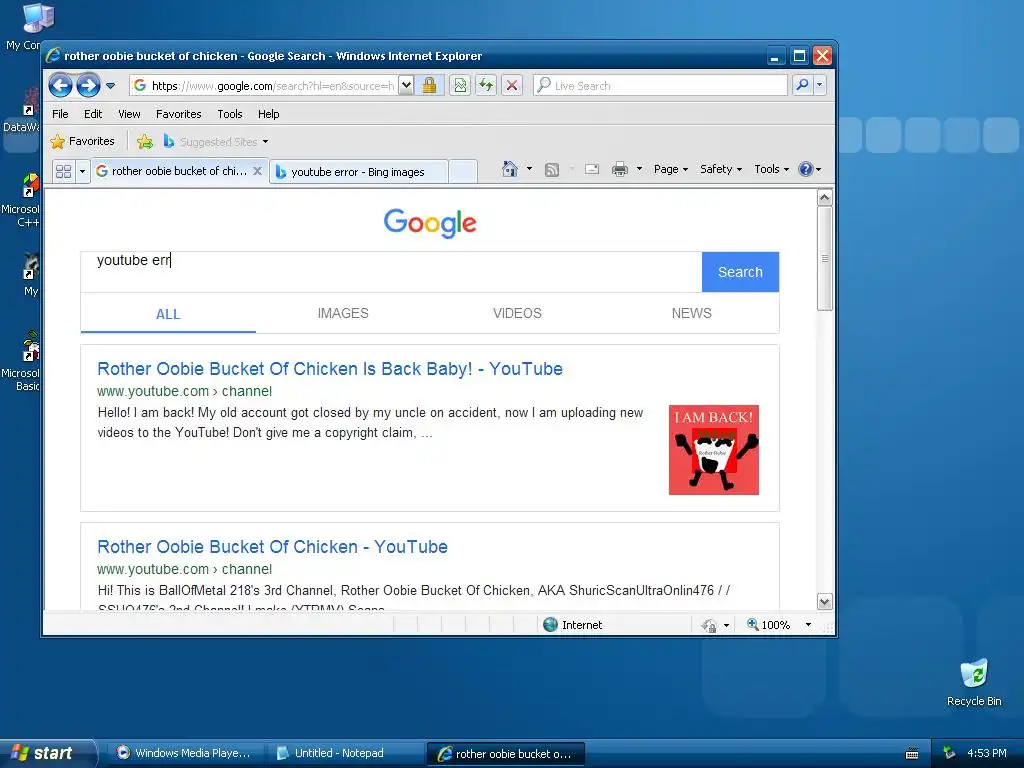The width and height of the screenshot is (1024, 768).
Task: Open Suggested Sites link
Action: click(x=216, y=141)
